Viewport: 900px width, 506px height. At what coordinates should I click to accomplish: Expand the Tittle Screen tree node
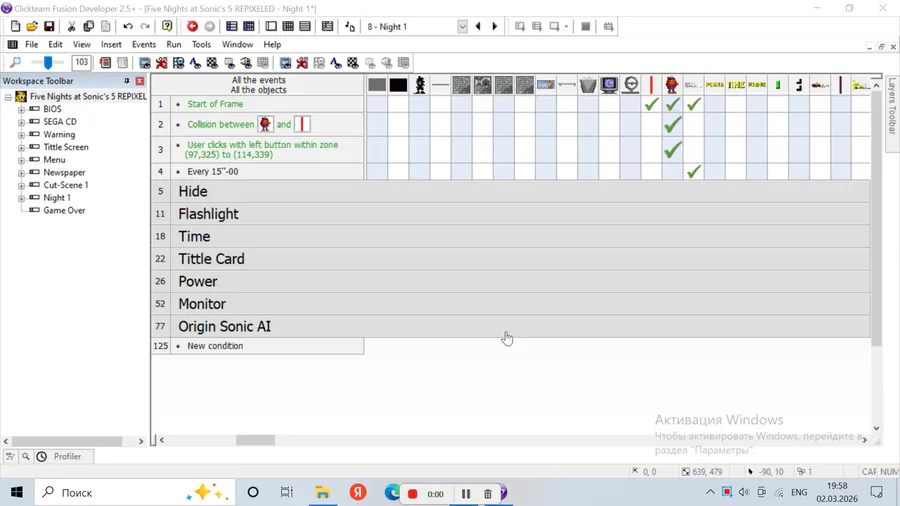(x=21, y=147)
